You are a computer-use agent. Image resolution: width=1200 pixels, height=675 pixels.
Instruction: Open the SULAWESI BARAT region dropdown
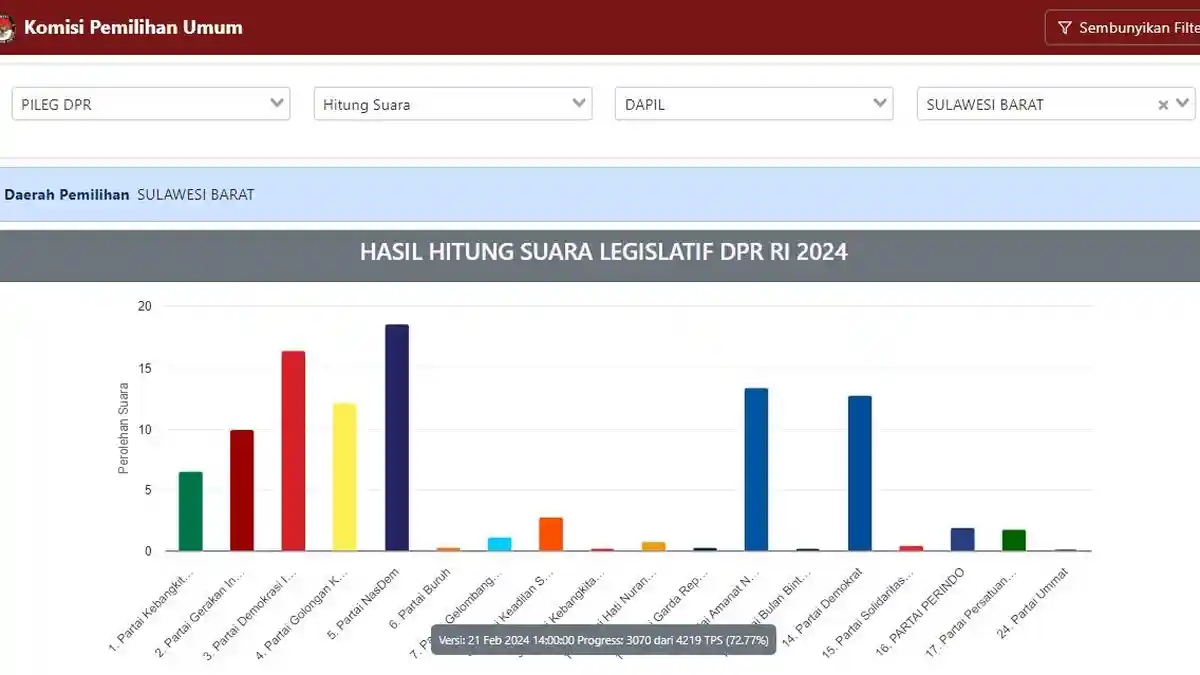coord(1056,104)
